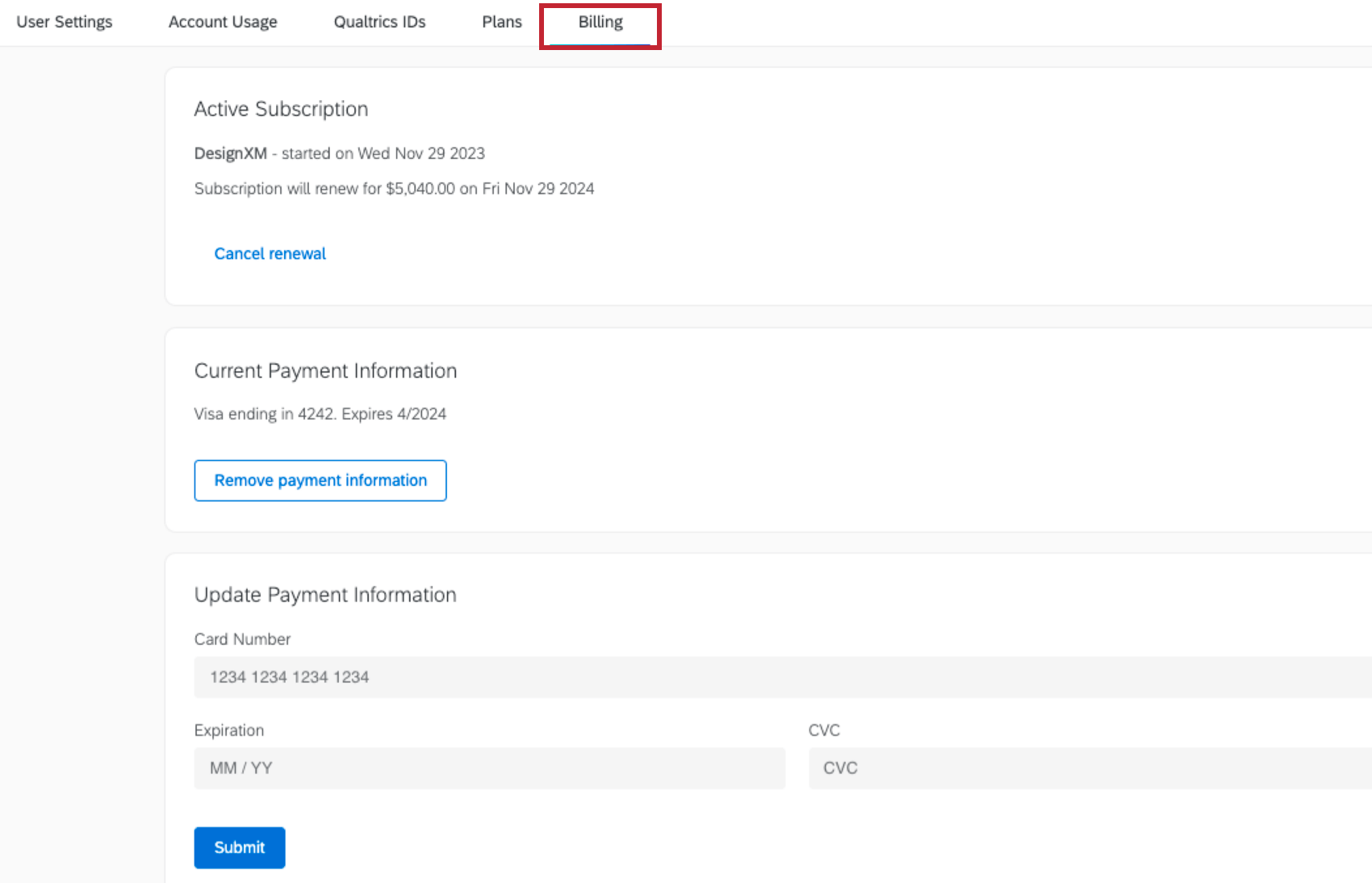Select the Billing tab
The width and height of the screenshot is (1372, 883).
pos(600,22)
